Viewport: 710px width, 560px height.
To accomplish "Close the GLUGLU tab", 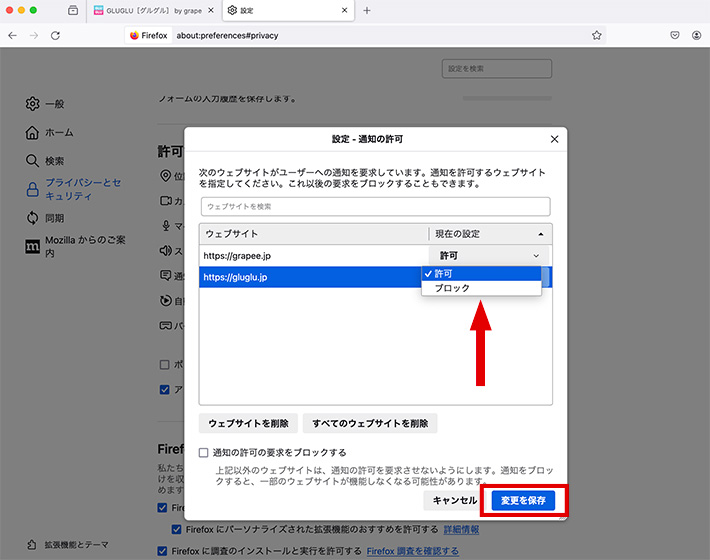I will tap(211, 10).
